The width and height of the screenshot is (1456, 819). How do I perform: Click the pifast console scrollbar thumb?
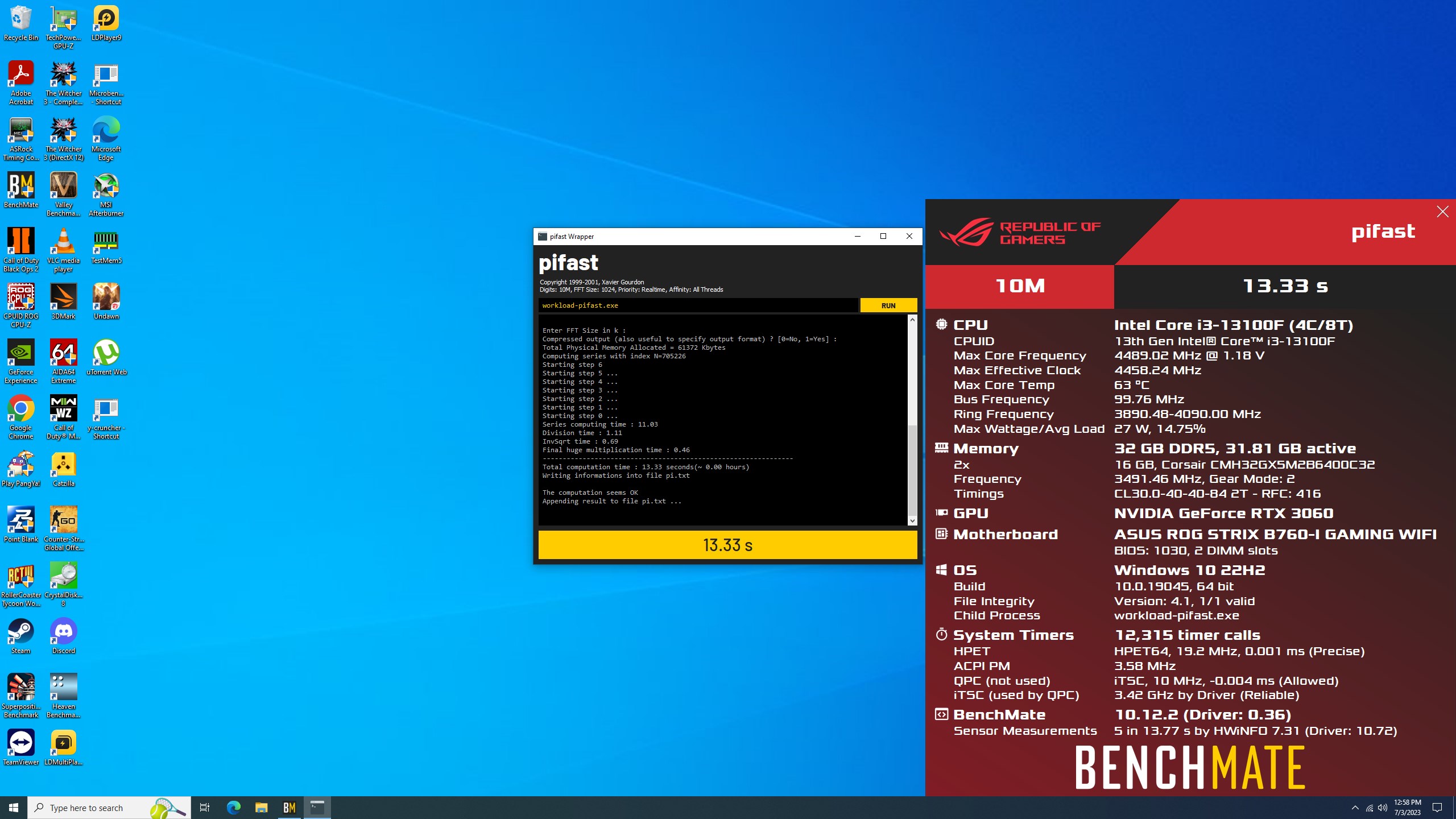912,470
